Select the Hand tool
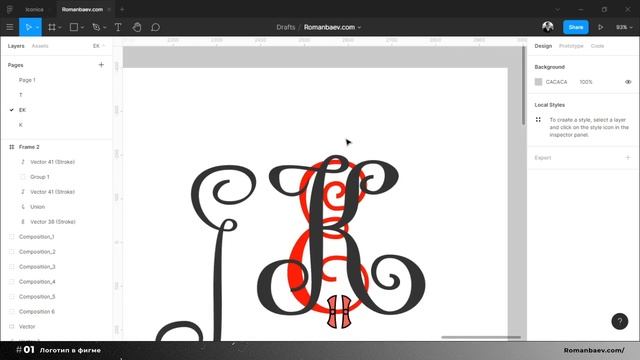640x360 pixels. point(137,27)
